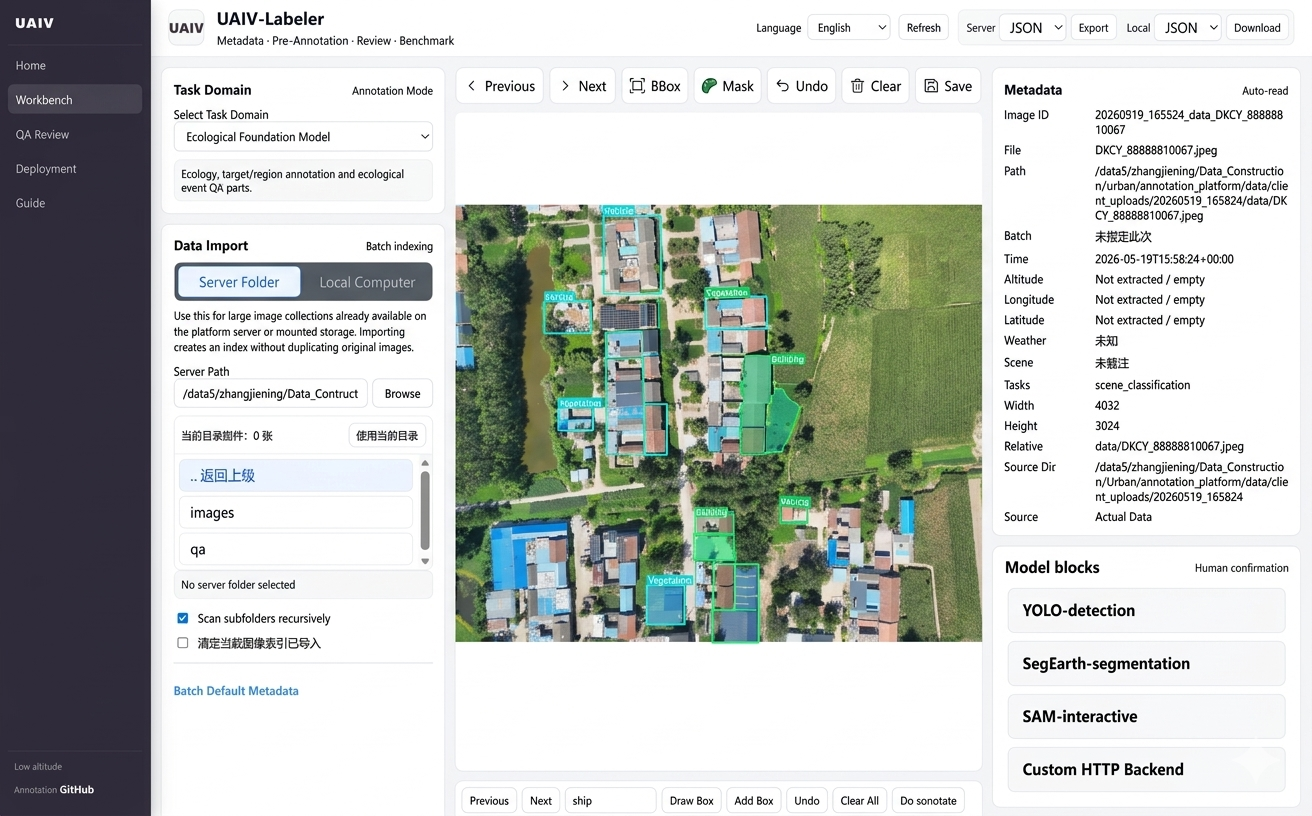Switch data import to Server Folder
The height and width of the screenshot is (816, 1312).
(x=239, y=282)
